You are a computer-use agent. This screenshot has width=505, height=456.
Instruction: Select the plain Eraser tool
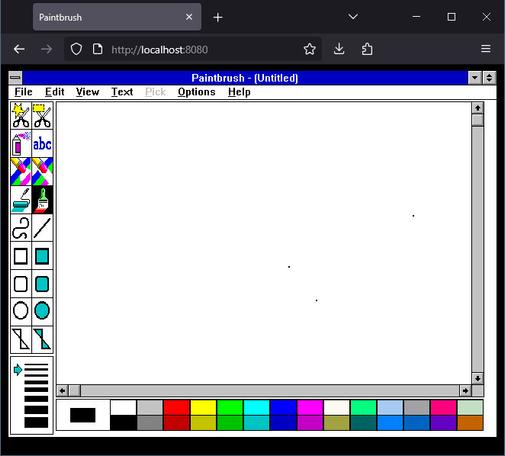pos(42,172)
